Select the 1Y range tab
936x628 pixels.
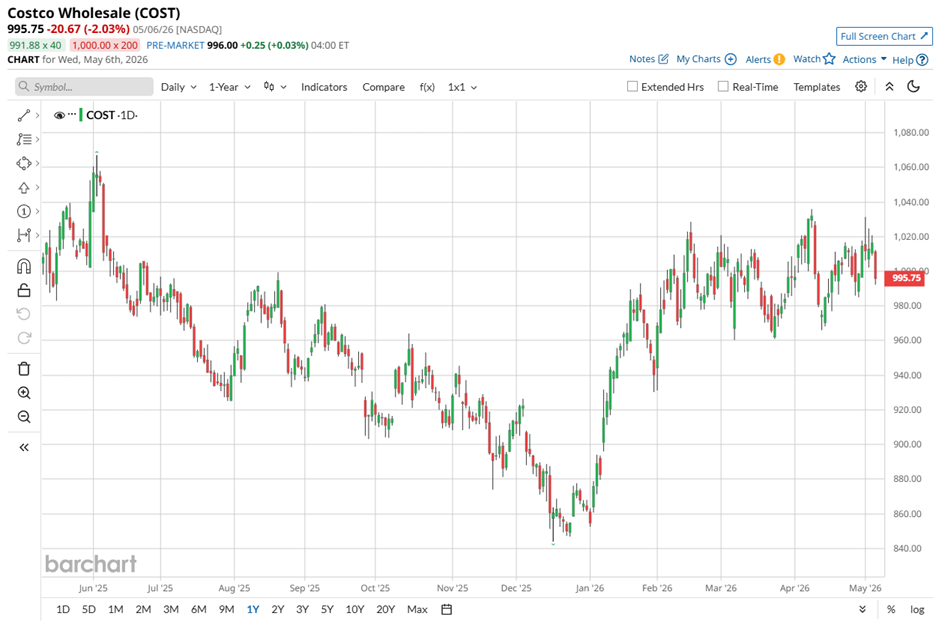tap(253, 609)
